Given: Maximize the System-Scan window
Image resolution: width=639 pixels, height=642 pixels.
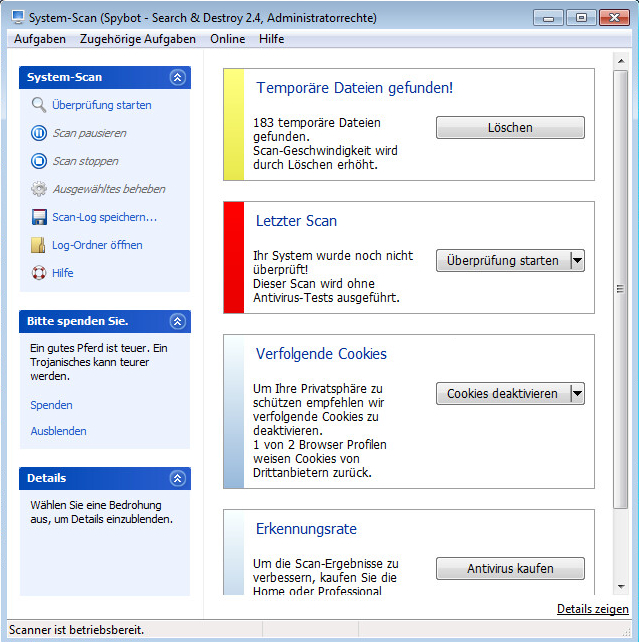Looking at the screenshot, I should tap(581, 18).
